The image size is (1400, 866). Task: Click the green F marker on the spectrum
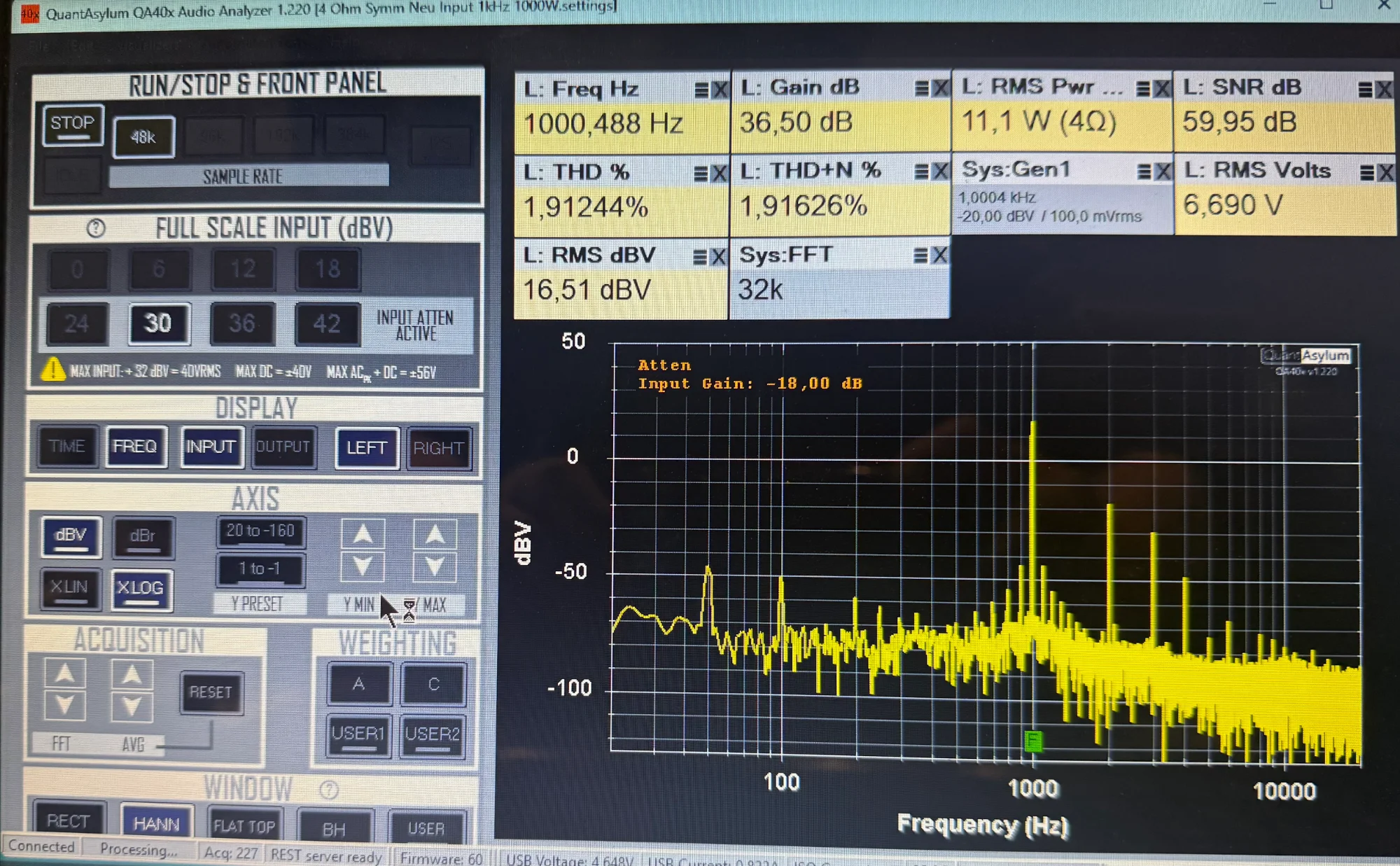[x=1033, y=741]
